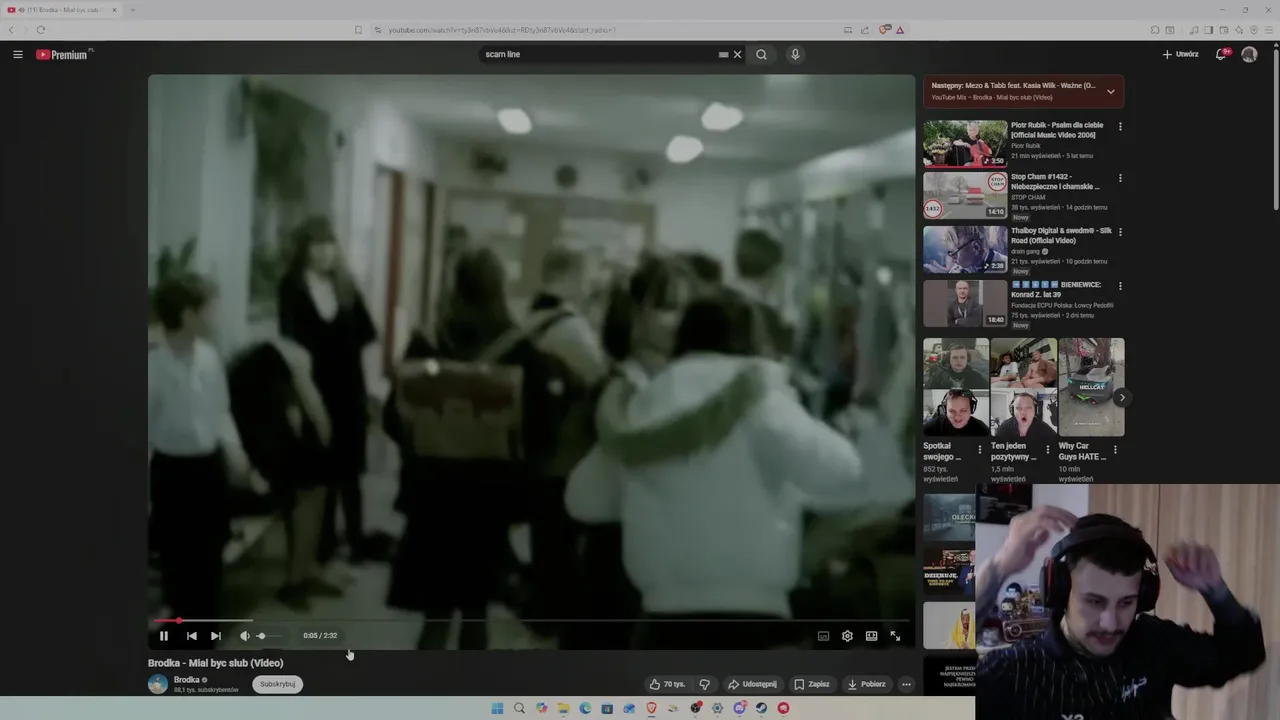
Task: Open Steam from the taskbar
Action: pos(761,708)
